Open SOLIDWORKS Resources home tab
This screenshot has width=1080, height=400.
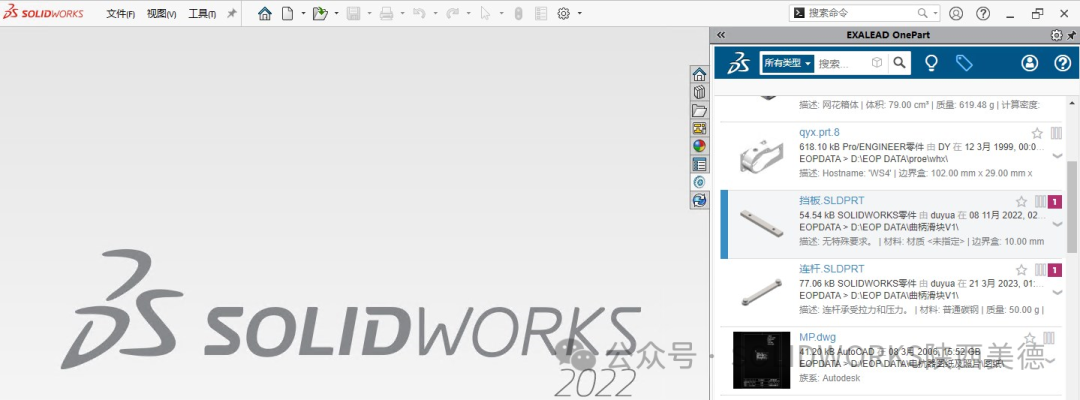click(699, 74)
